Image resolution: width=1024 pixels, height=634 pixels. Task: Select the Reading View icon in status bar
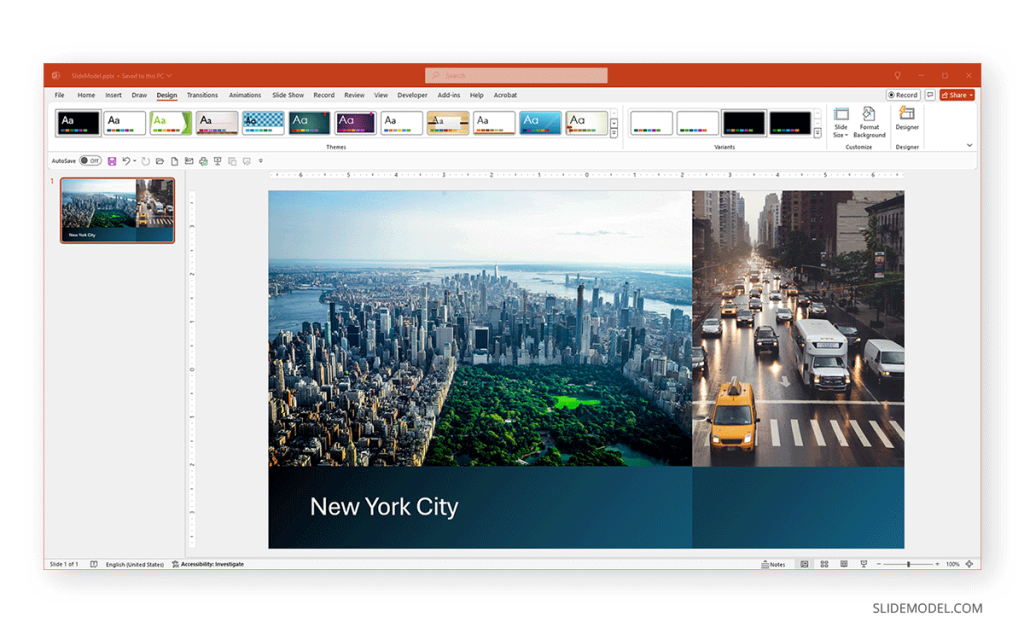tap(843, 563)
